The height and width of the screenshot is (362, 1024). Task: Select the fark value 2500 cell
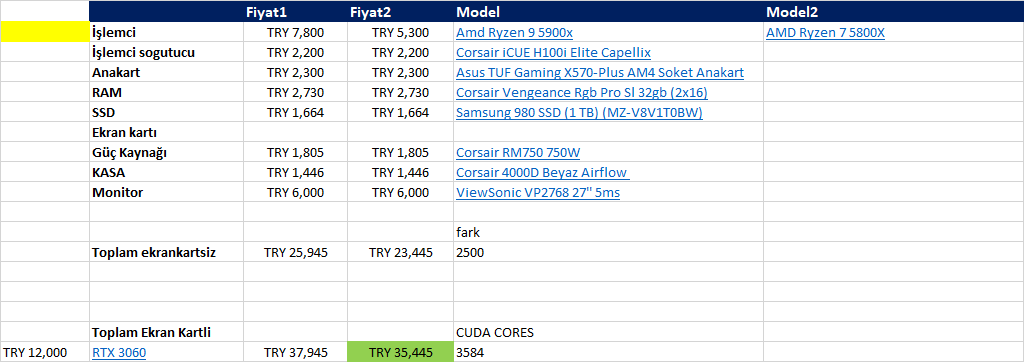(609, 252)
